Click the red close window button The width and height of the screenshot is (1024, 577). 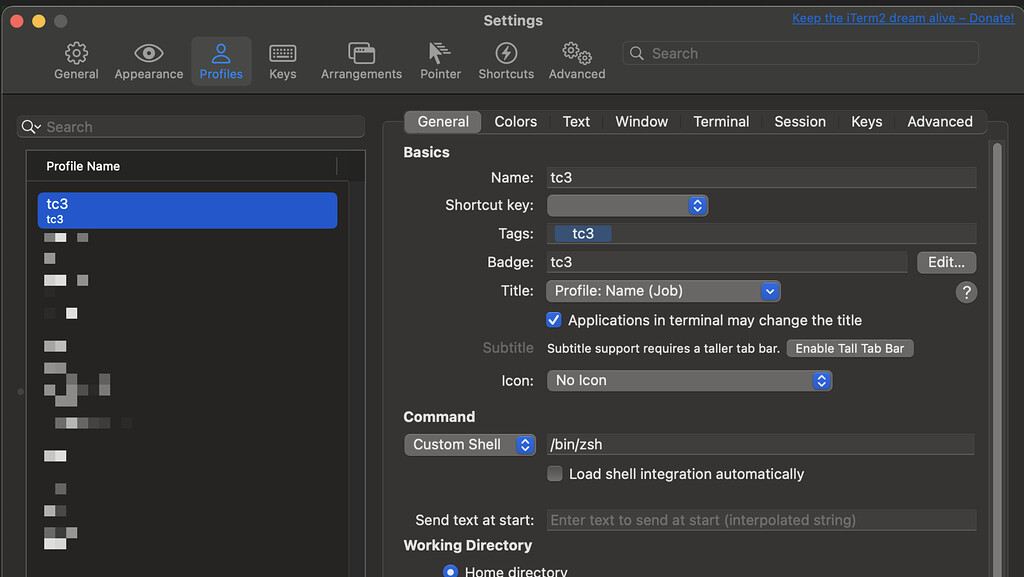17,21
